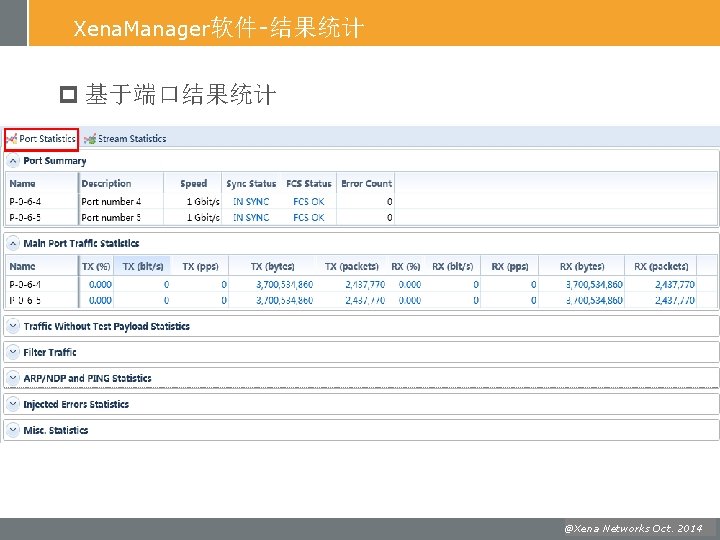Open the Stream Statistics tab

[125, 139]
